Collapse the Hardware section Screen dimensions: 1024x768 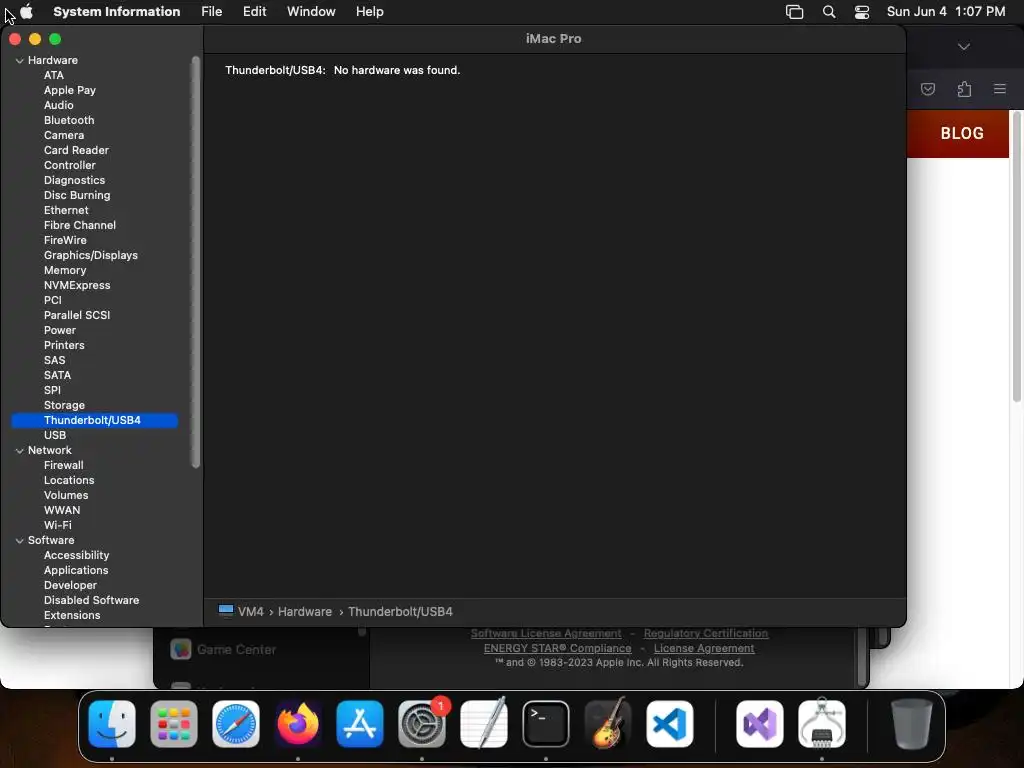point(20,60)
